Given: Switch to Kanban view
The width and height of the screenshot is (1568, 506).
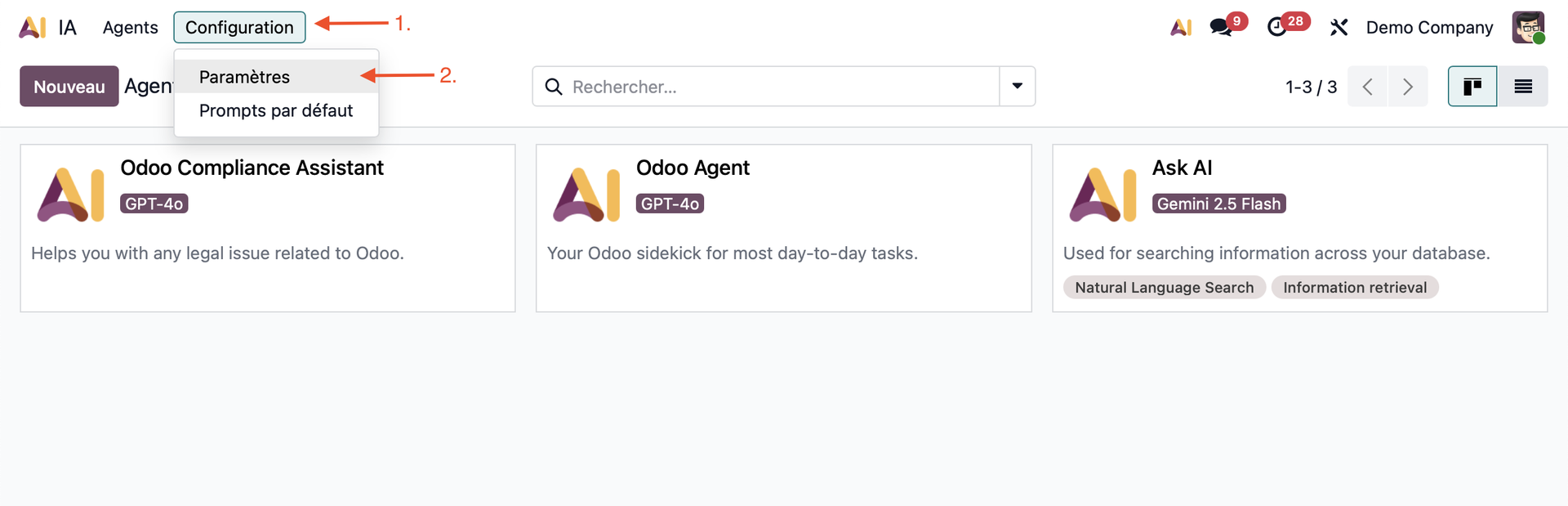Looking at the screenshot, I should pos(1472,87).
